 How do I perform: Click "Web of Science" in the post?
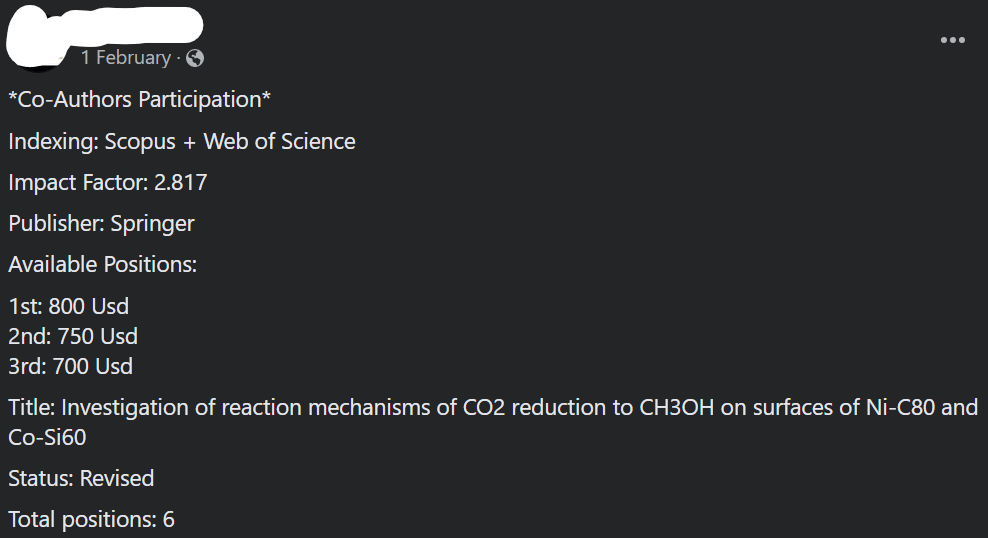279,142
